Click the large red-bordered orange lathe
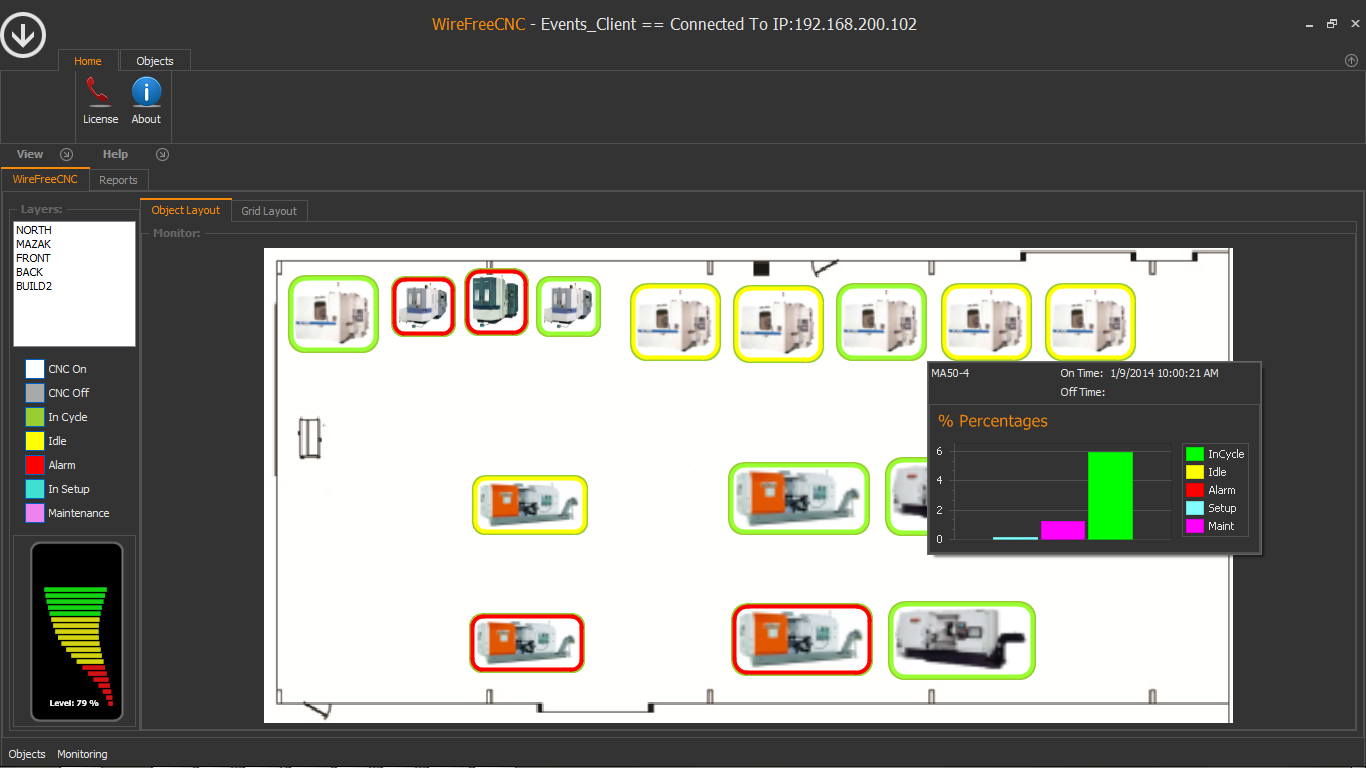 (x=802, y=639)
